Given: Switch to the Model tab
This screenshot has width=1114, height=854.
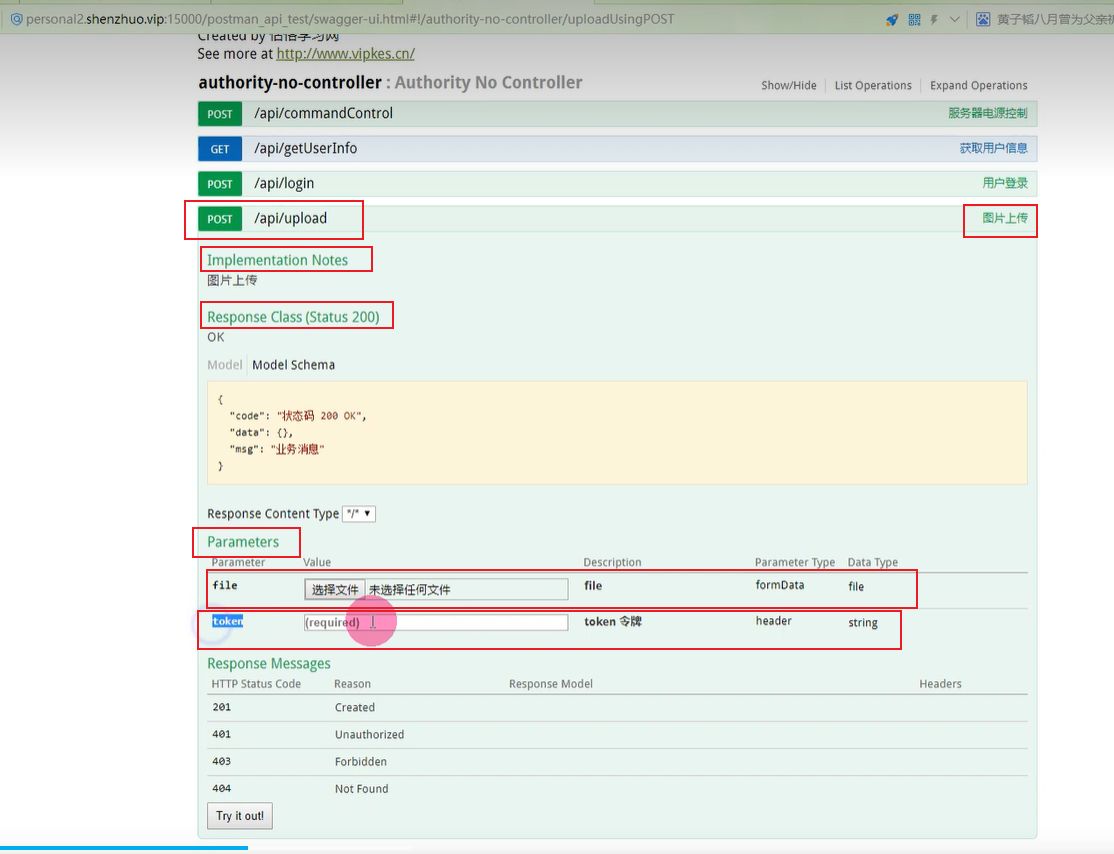Looking at the screenshot, I should pyautogui.click(x=224, y=365).
